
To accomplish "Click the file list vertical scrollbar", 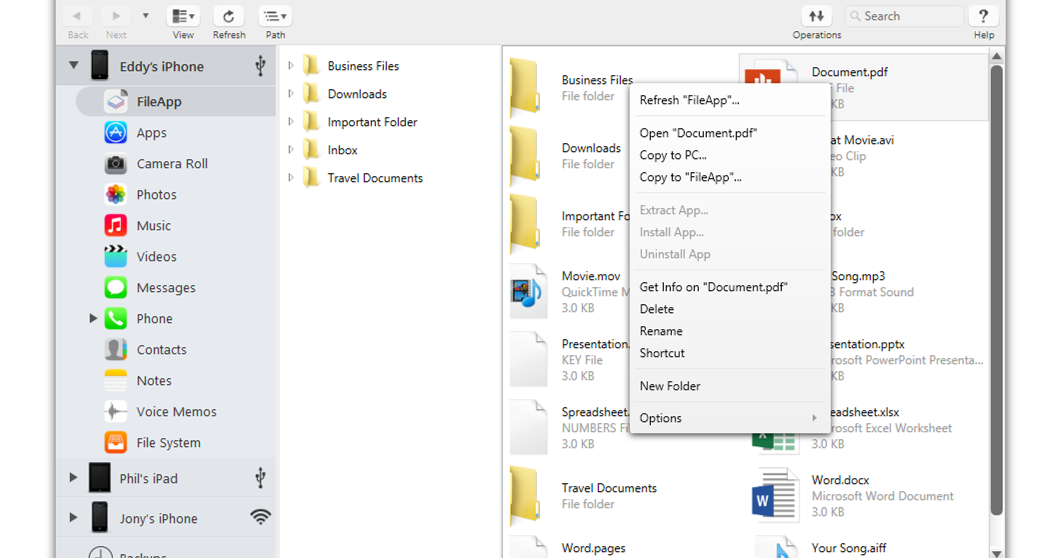I will click(996, 290).
